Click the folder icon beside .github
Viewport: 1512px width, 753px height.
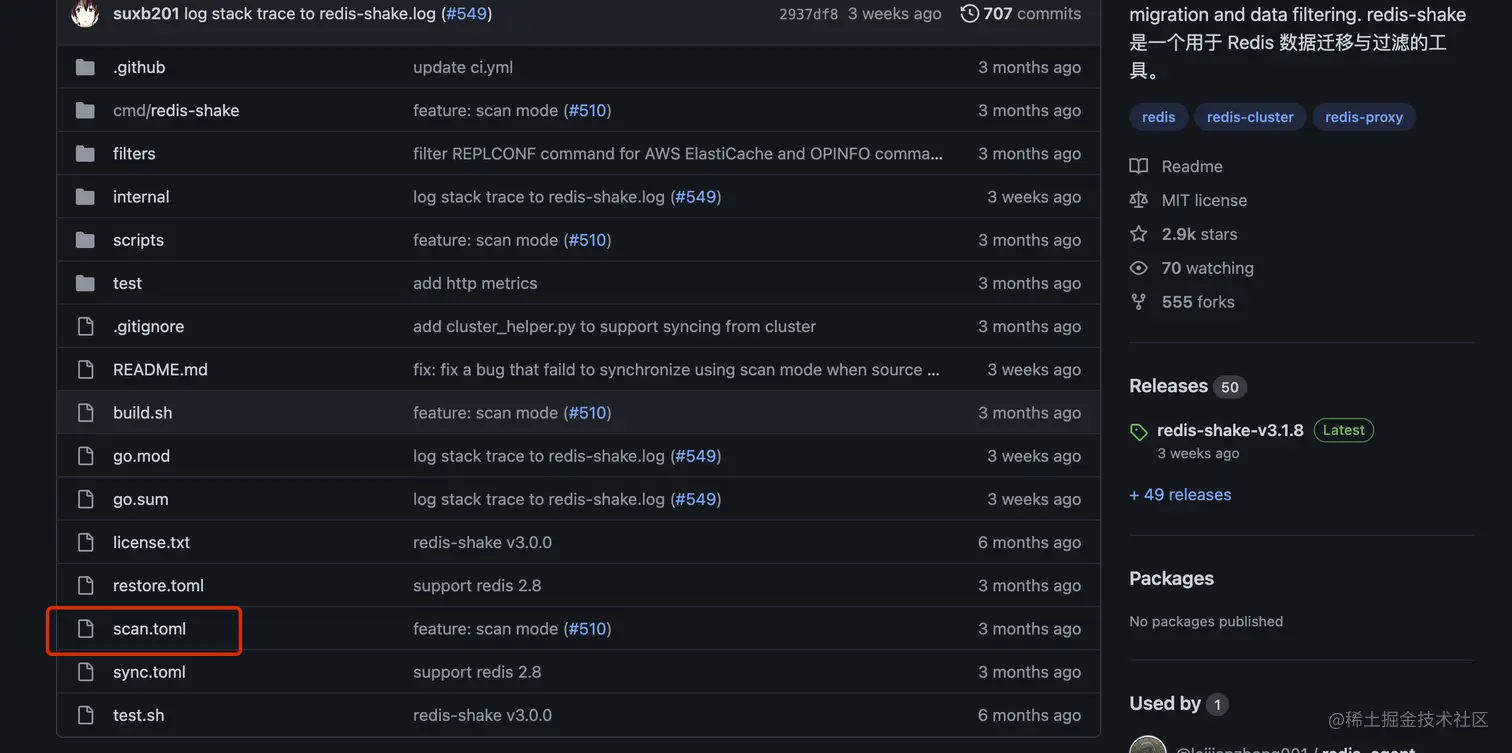pyautogui.click(x=85, y=67)
